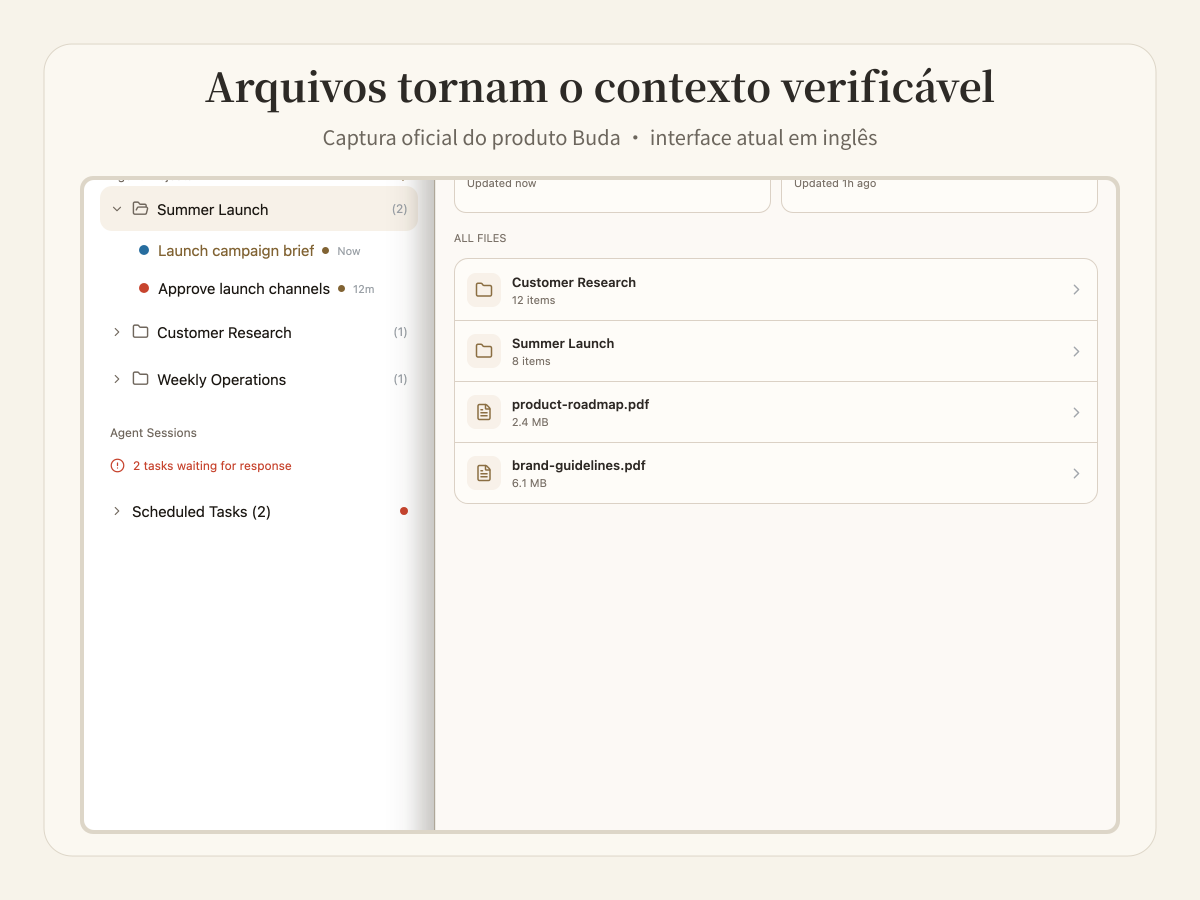Click the Customer Research folder icon in All Files

click(x=484, y=290)
